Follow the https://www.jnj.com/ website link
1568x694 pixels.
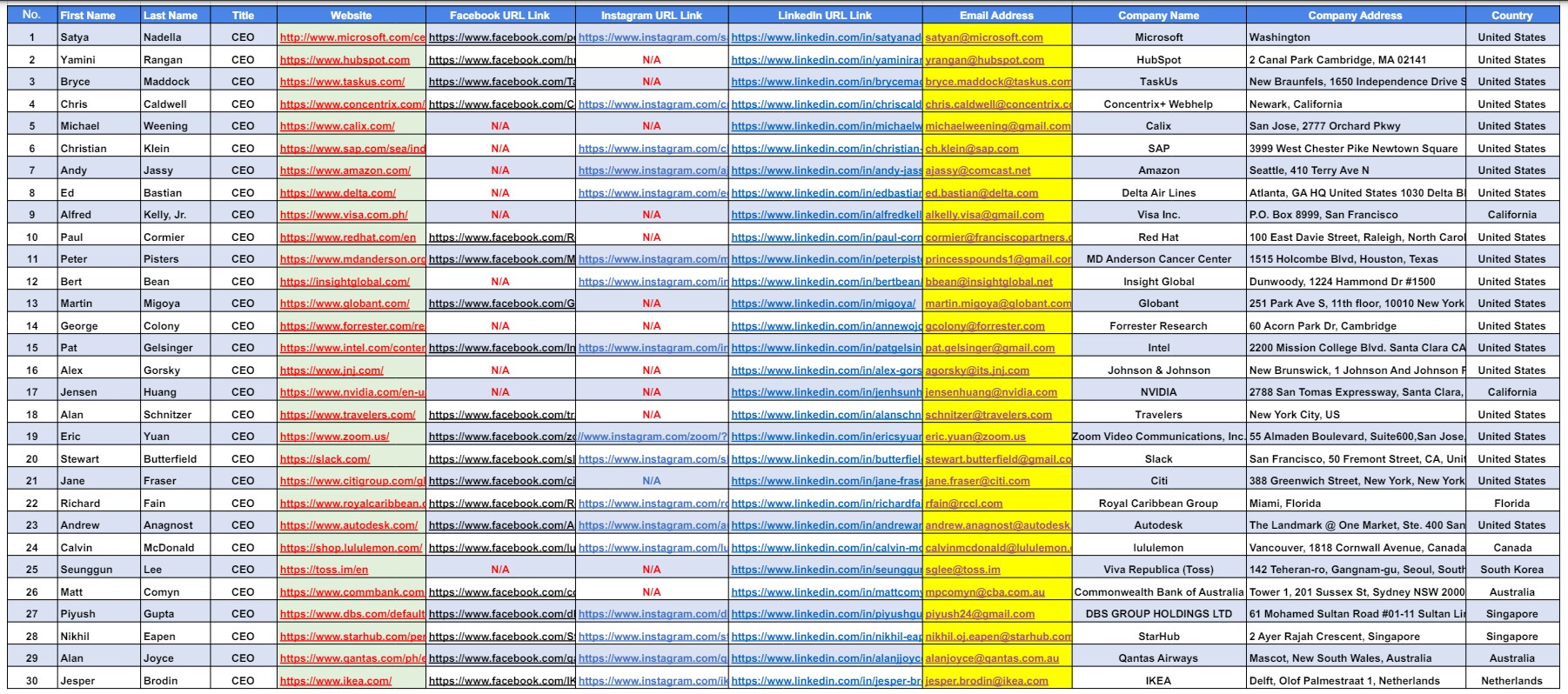[332, 370]
